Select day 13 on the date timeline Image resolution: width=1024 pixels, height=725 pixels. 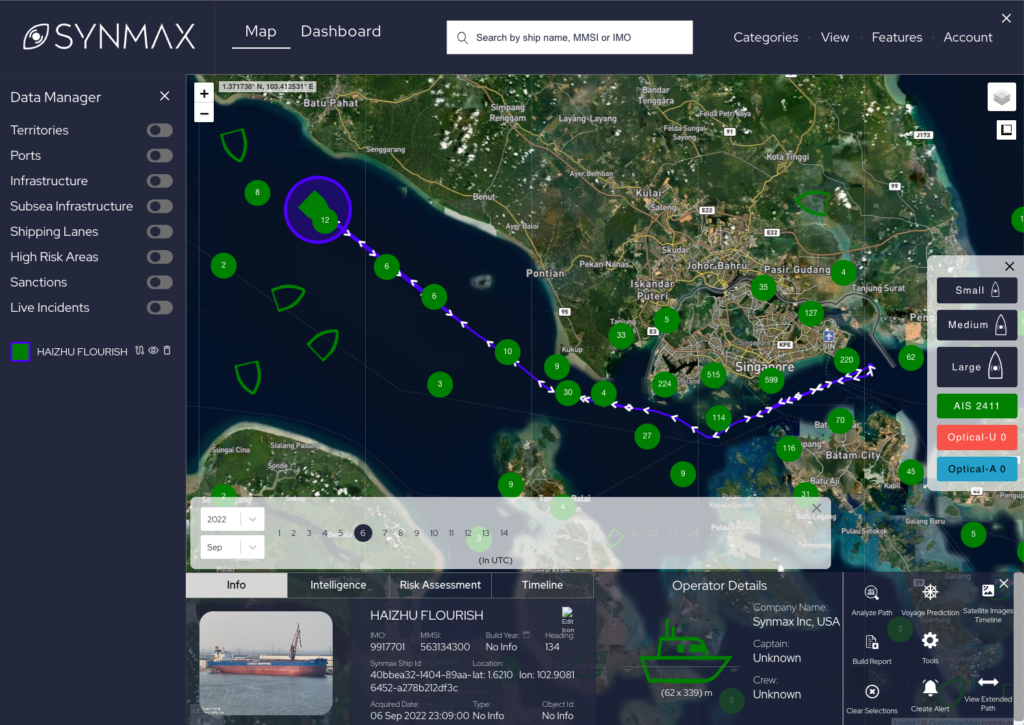pos(485,533)
